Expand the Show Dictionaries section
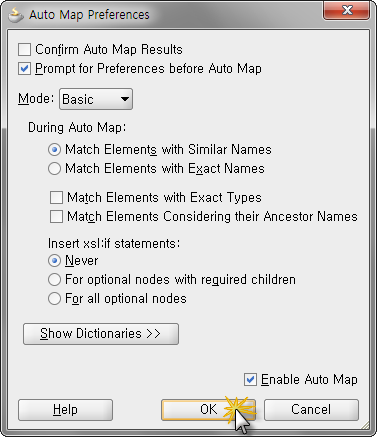Screen dimensions: 377x437 click(x=101, y=334)
